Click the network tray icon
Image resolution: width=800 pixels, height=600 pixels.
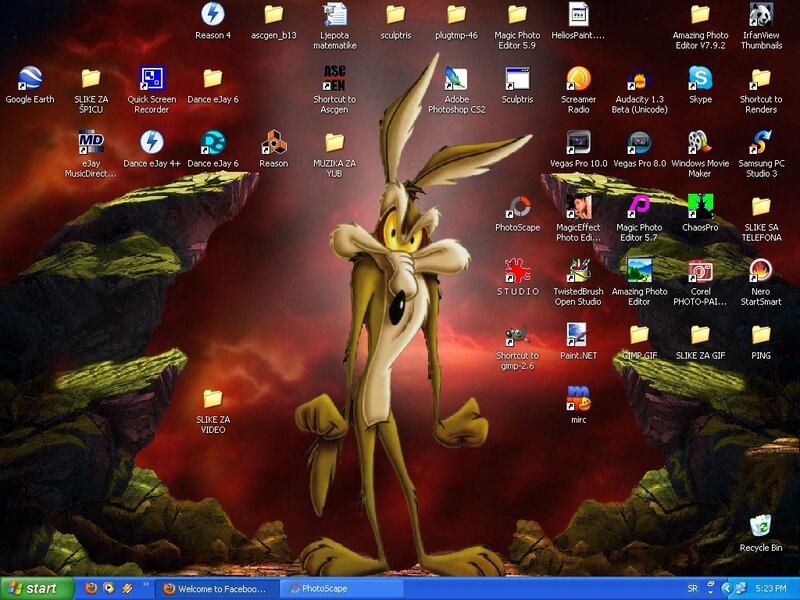pyautogui.click(x=740, y=588)
